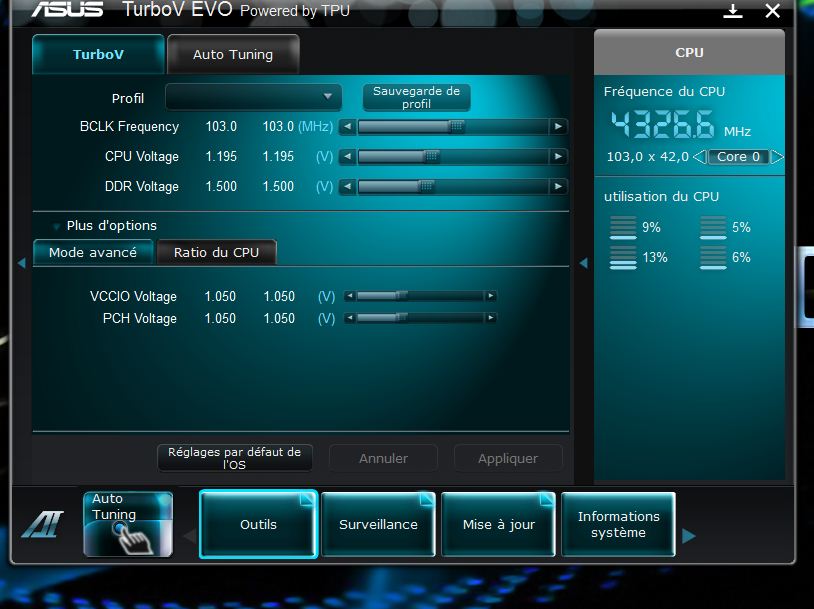Screen dimensions: 814x609
Task: Click the VCCIO Voltage slider handle
Action: 401,296
